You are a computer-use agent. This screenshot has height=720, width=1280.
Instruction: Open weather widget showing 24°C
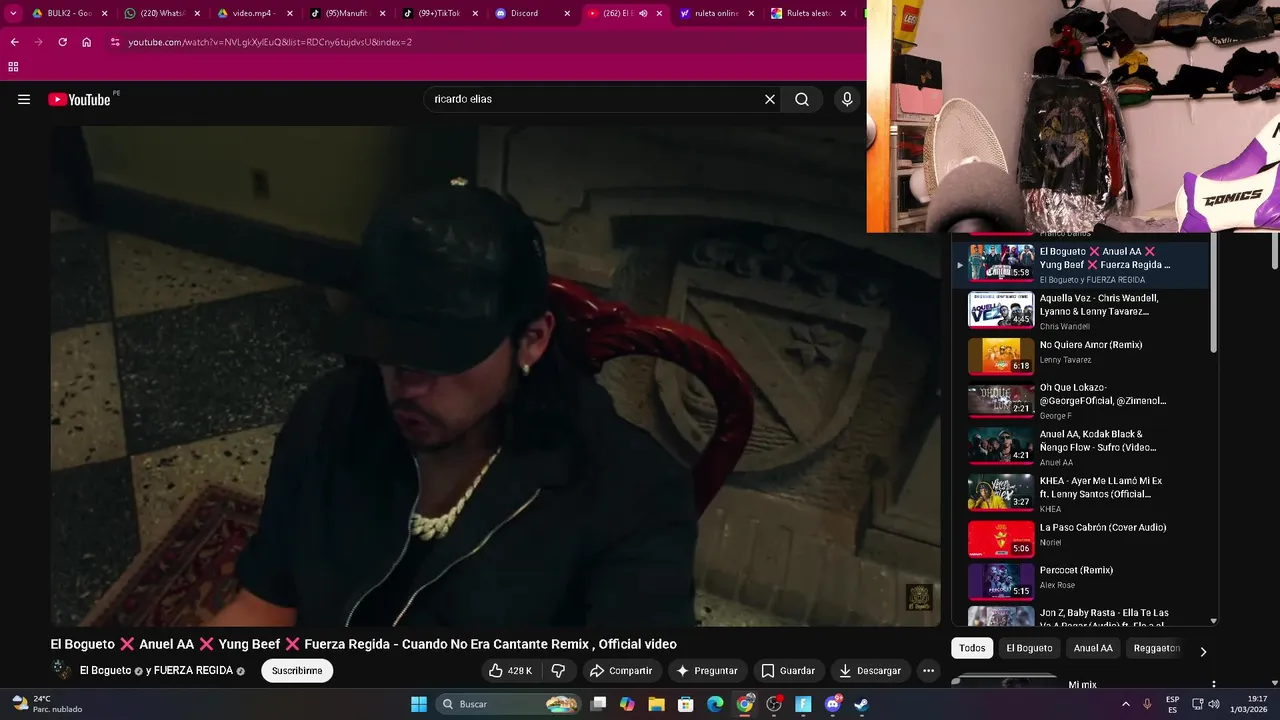[x=46, y=704]
